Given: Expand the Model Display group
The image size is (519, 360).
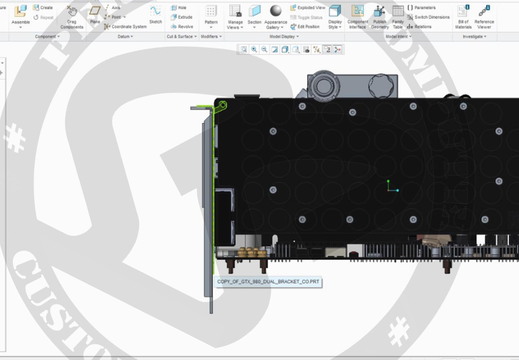Looking at the screenshot, I should coord(284,36).
